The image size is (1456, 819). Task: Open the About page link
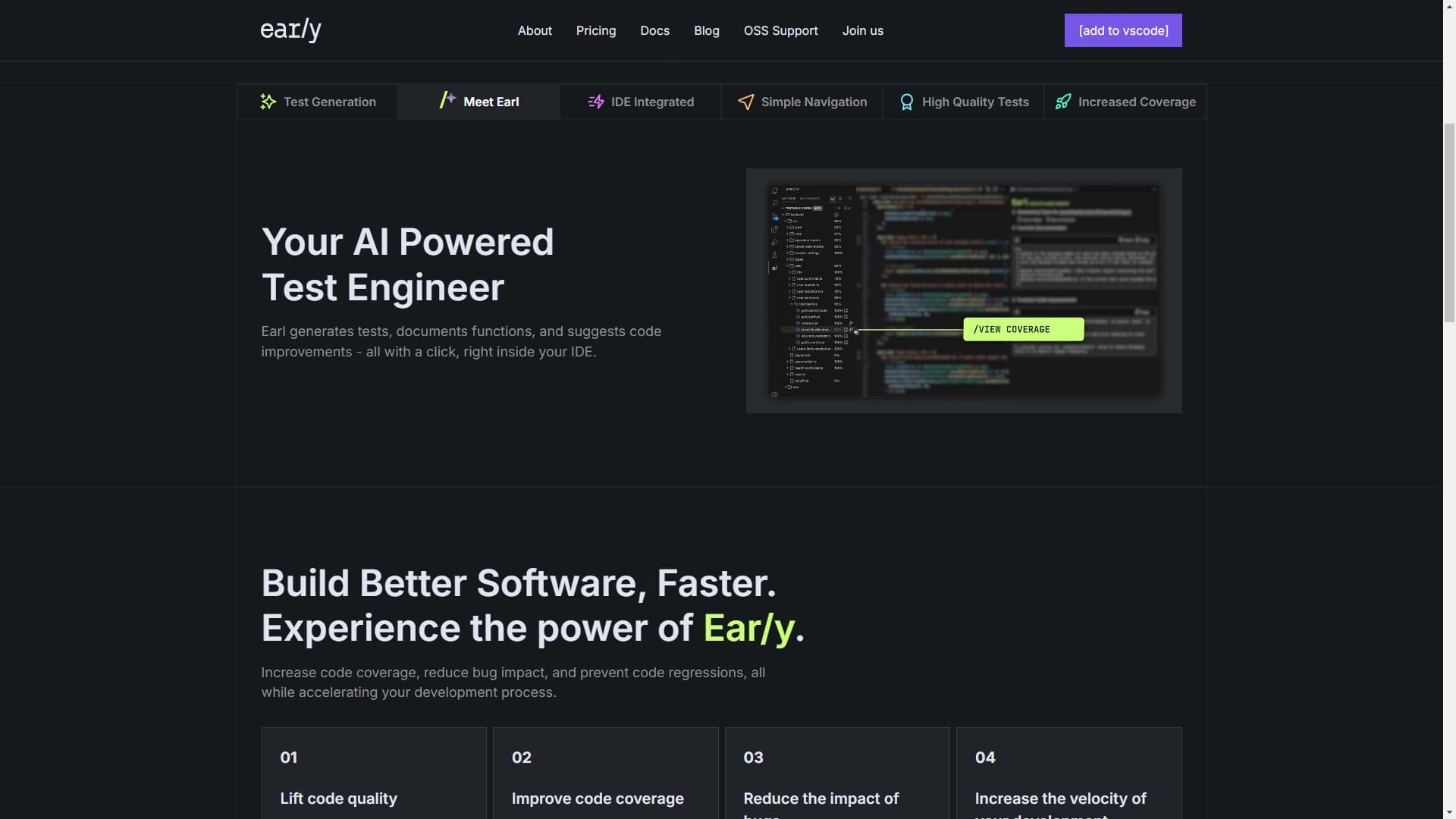535,30
